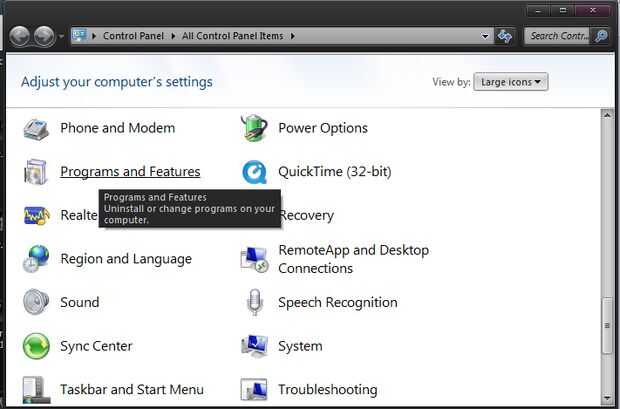Open the Programs and Features icon
The width and height of the screenshot is (620, 409).
(x=36, y=172)
